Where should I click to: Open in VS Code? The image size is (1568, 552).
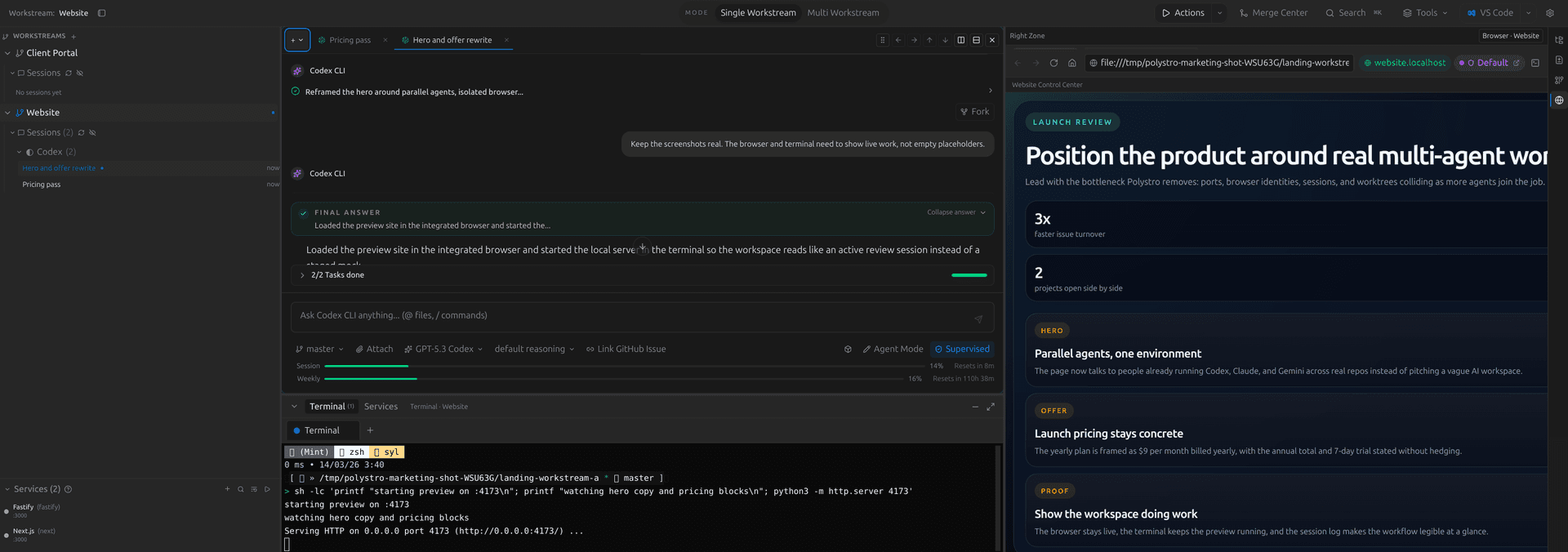point(1490,13)
